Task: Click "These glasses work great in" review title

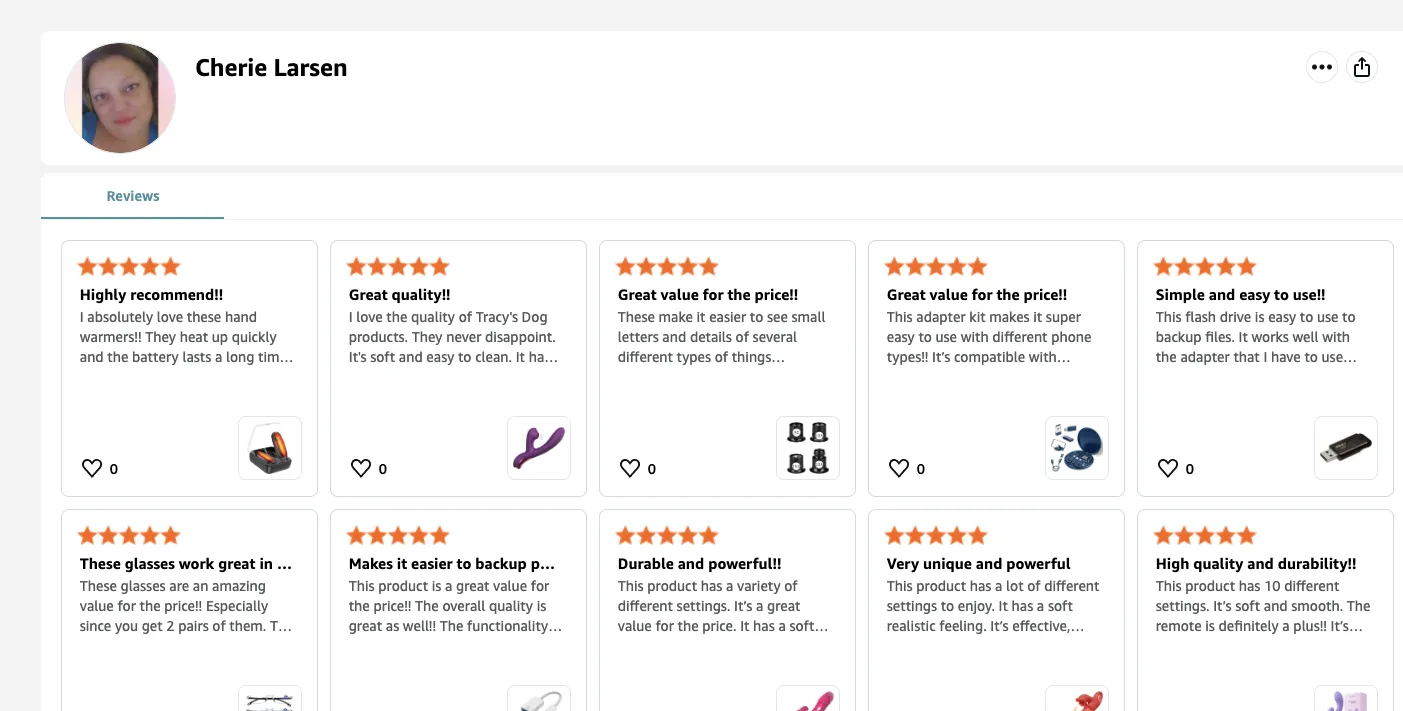Action: click(186, 564)
